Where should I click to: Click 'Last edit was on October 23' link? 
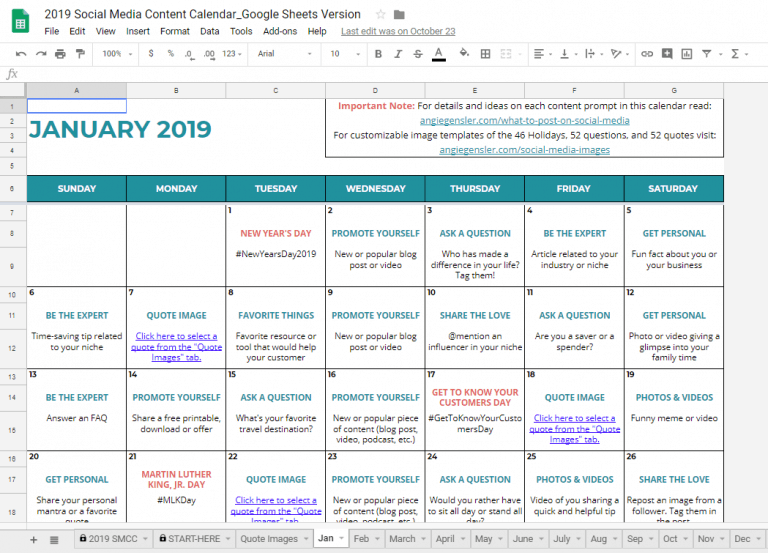(398, 31)
